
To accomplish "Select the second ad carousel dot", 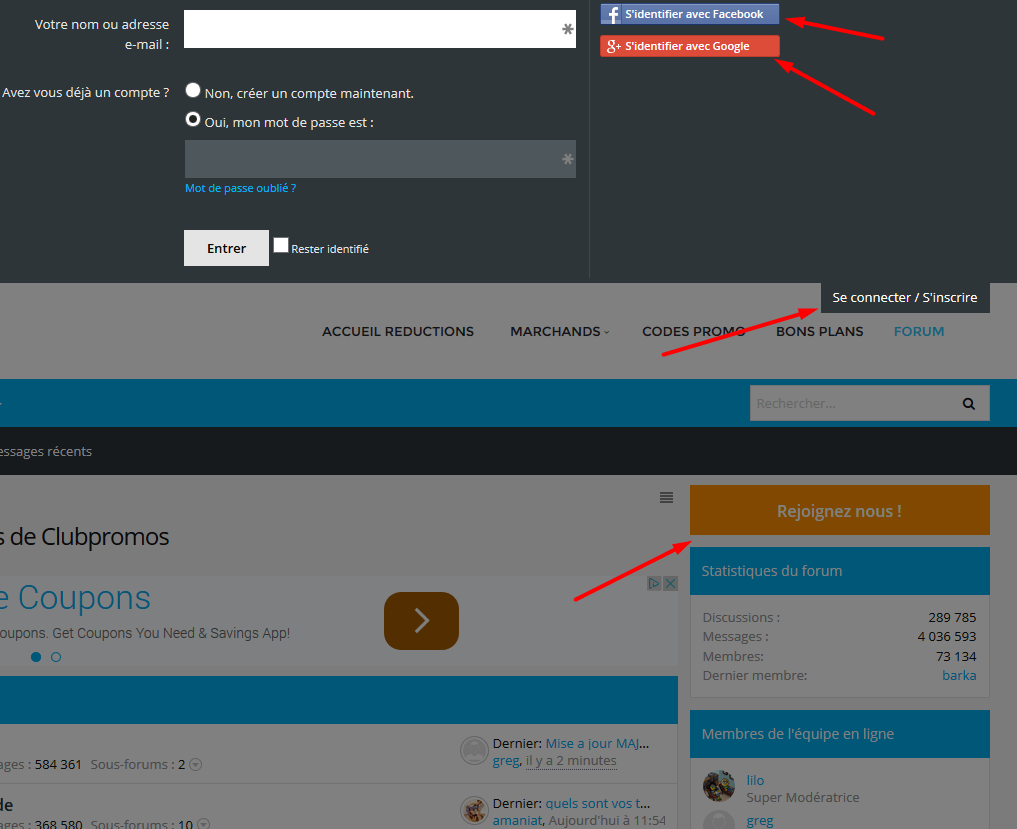I will point(56,657).
